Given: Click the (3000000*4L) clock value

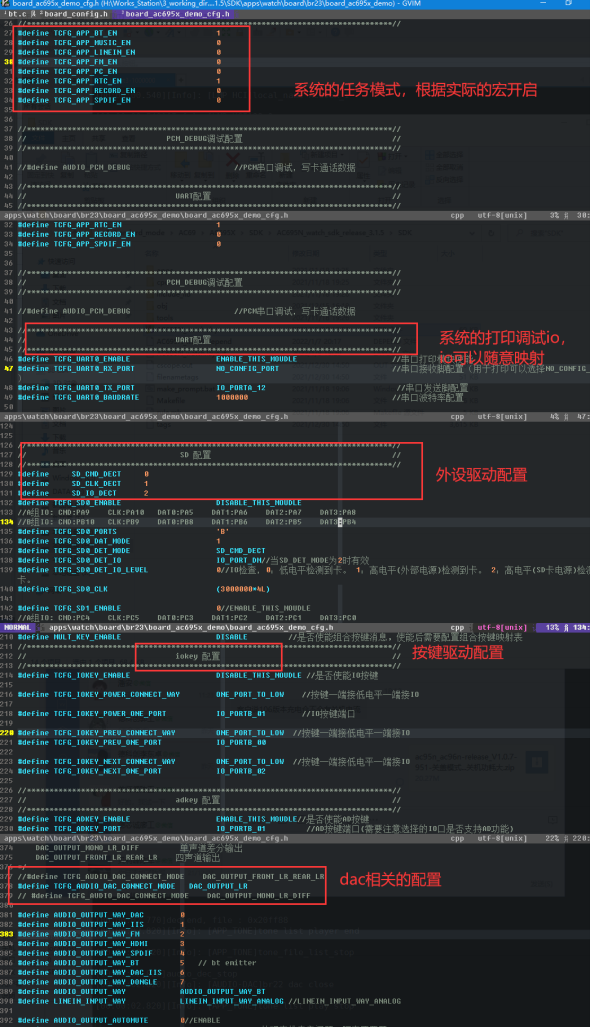Looking at the screenshot, I should pos(243,589).
